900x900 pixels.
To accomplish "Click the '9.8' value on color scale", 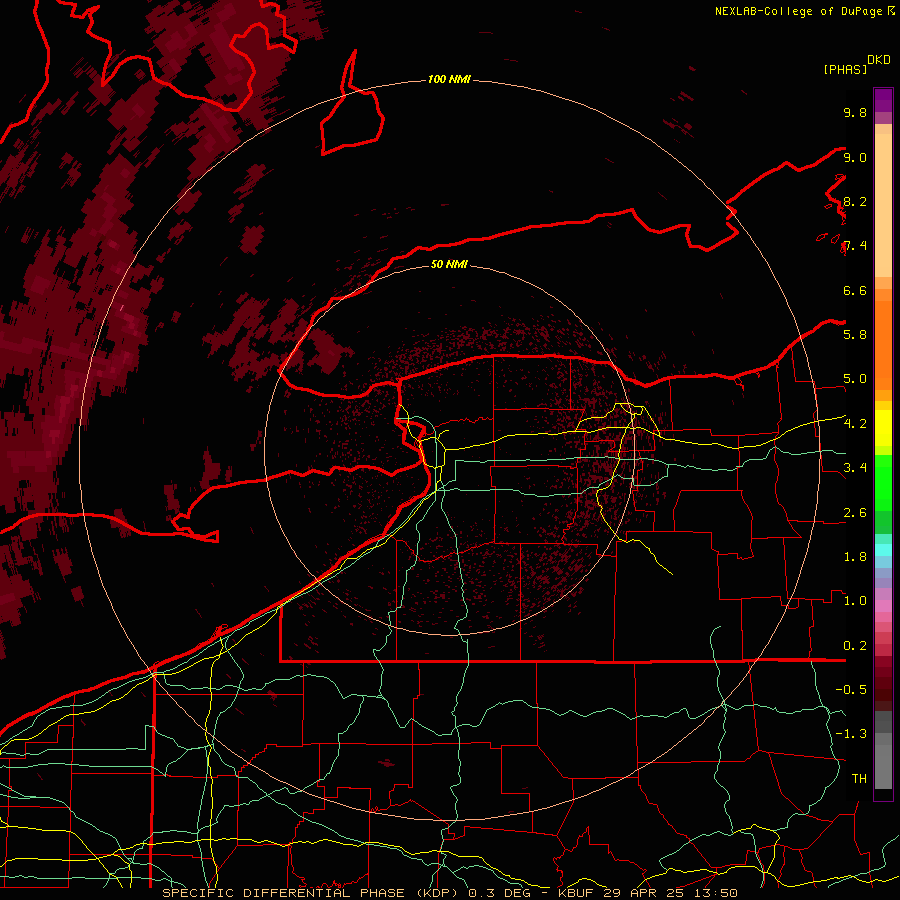I will [855, 112].
